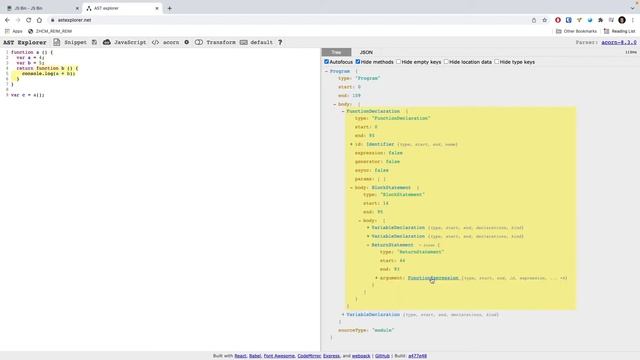The width and height of the screenshot is (640, 360).
Task: Click the astexplorer.net address bar
Action: pos(286,20)
